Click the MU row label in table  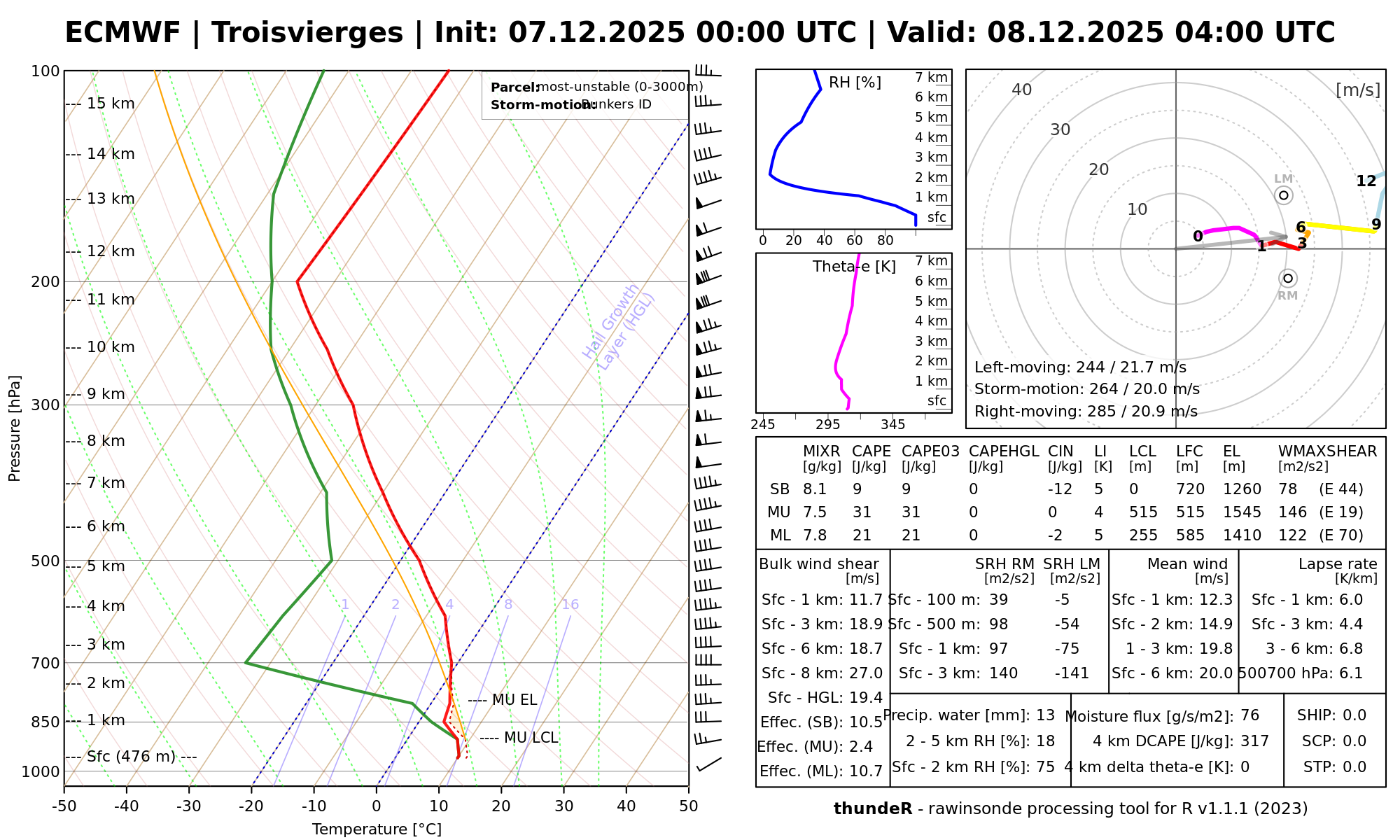pyautogui.click(x=779, y=512)
